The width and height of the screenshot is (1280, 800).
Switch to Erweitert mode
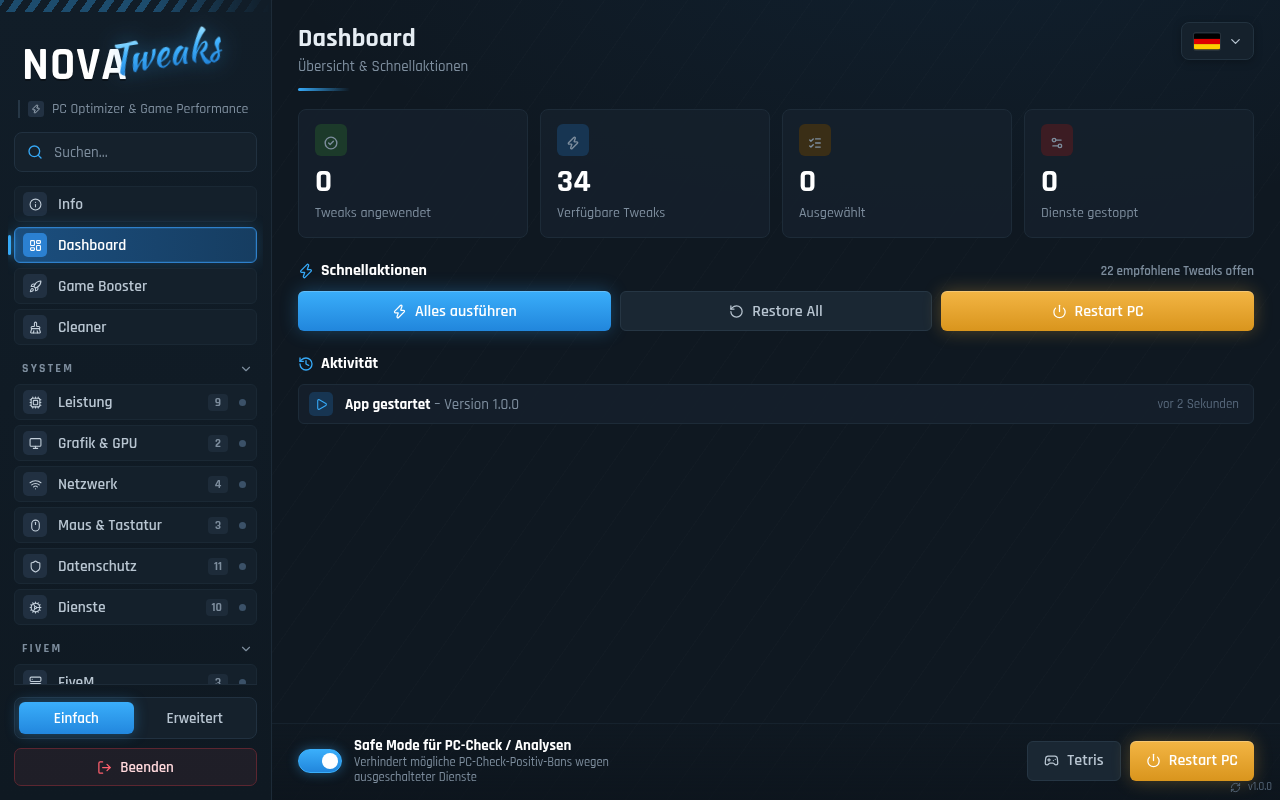[x=194, y=718]
